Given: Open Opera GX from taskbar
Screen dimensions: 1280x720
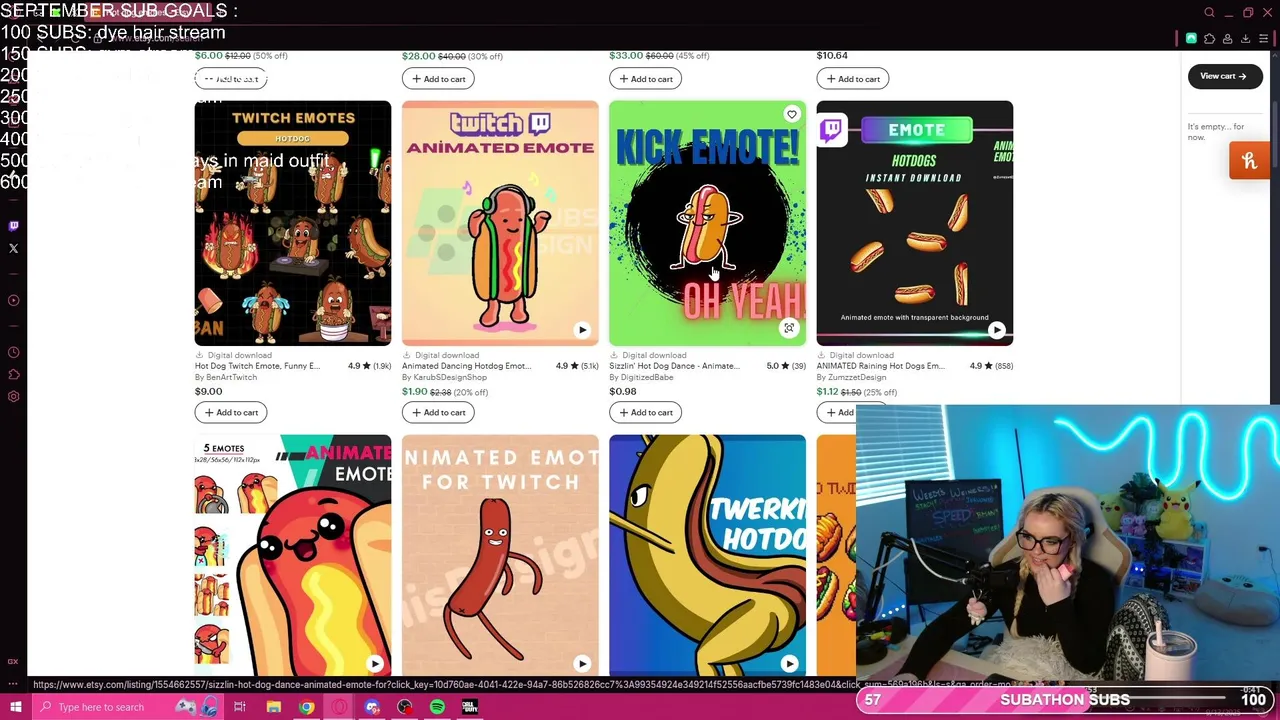Looking at the screenshot, I should pyautogui.click(x=339, y=707).
